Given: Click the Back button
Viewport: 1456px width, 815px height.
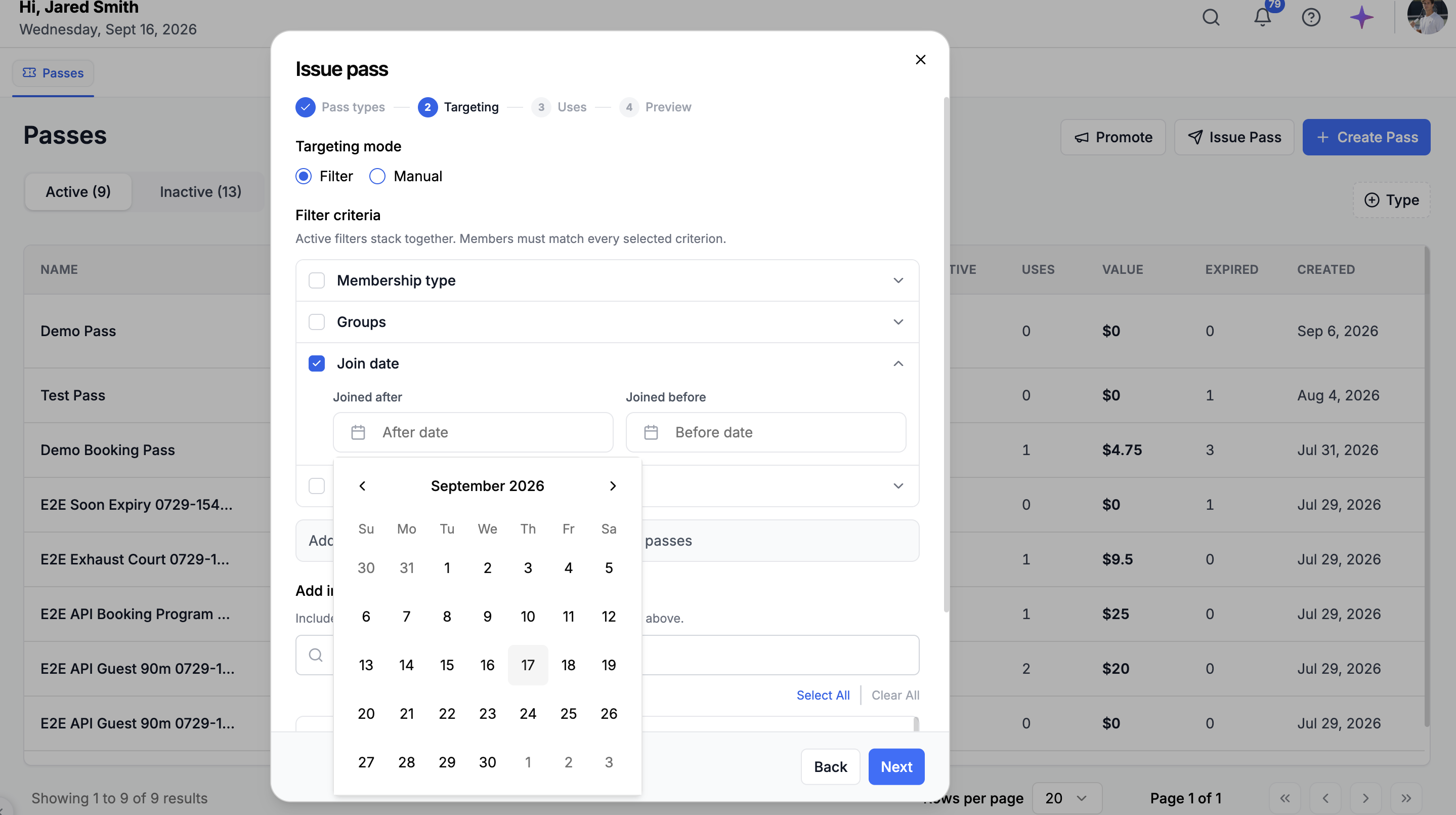Looking at the screenshot, I should [830, 766].
